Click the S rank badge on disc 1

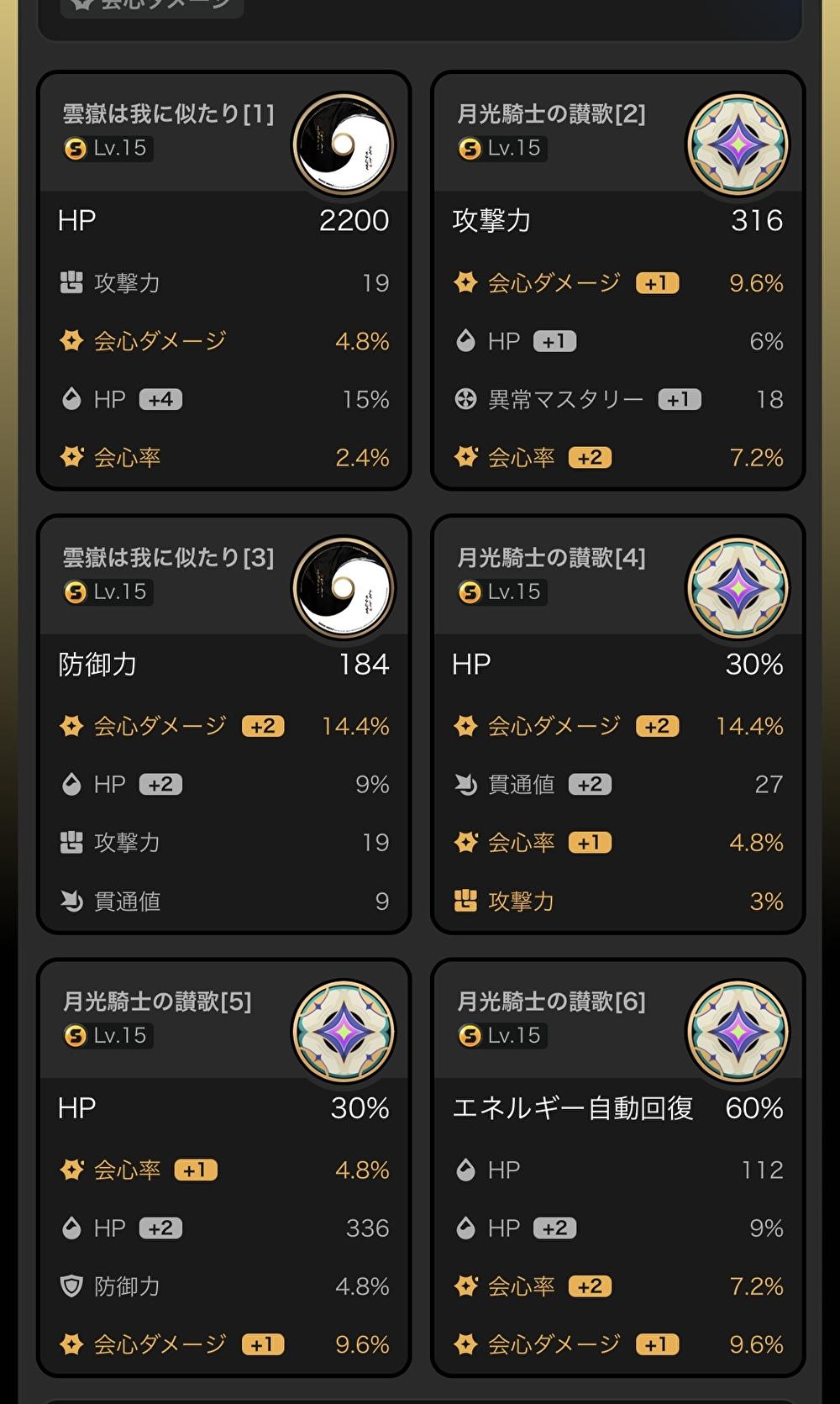76,149
